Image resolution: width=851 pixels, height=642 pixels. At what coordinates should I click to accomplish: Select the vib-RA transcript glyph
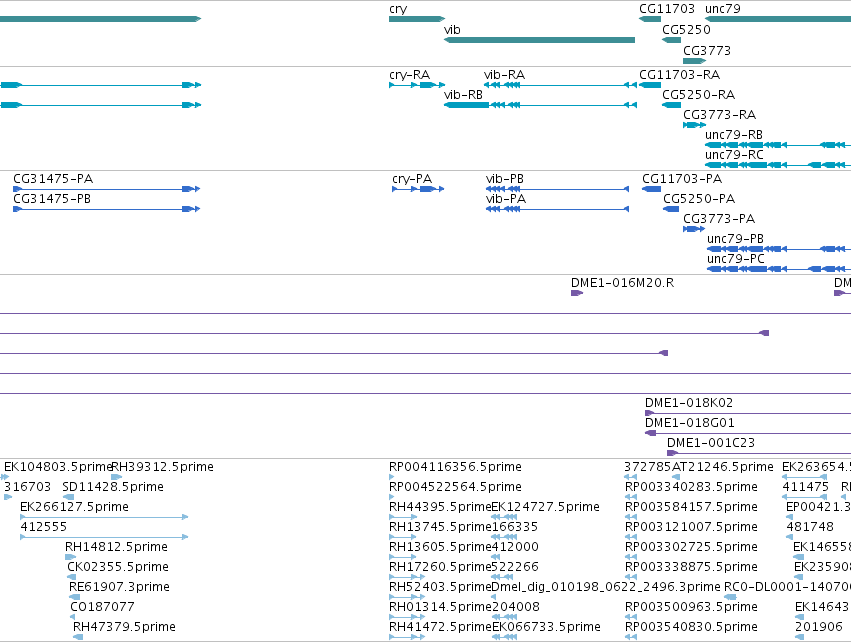tap(560, 85)
